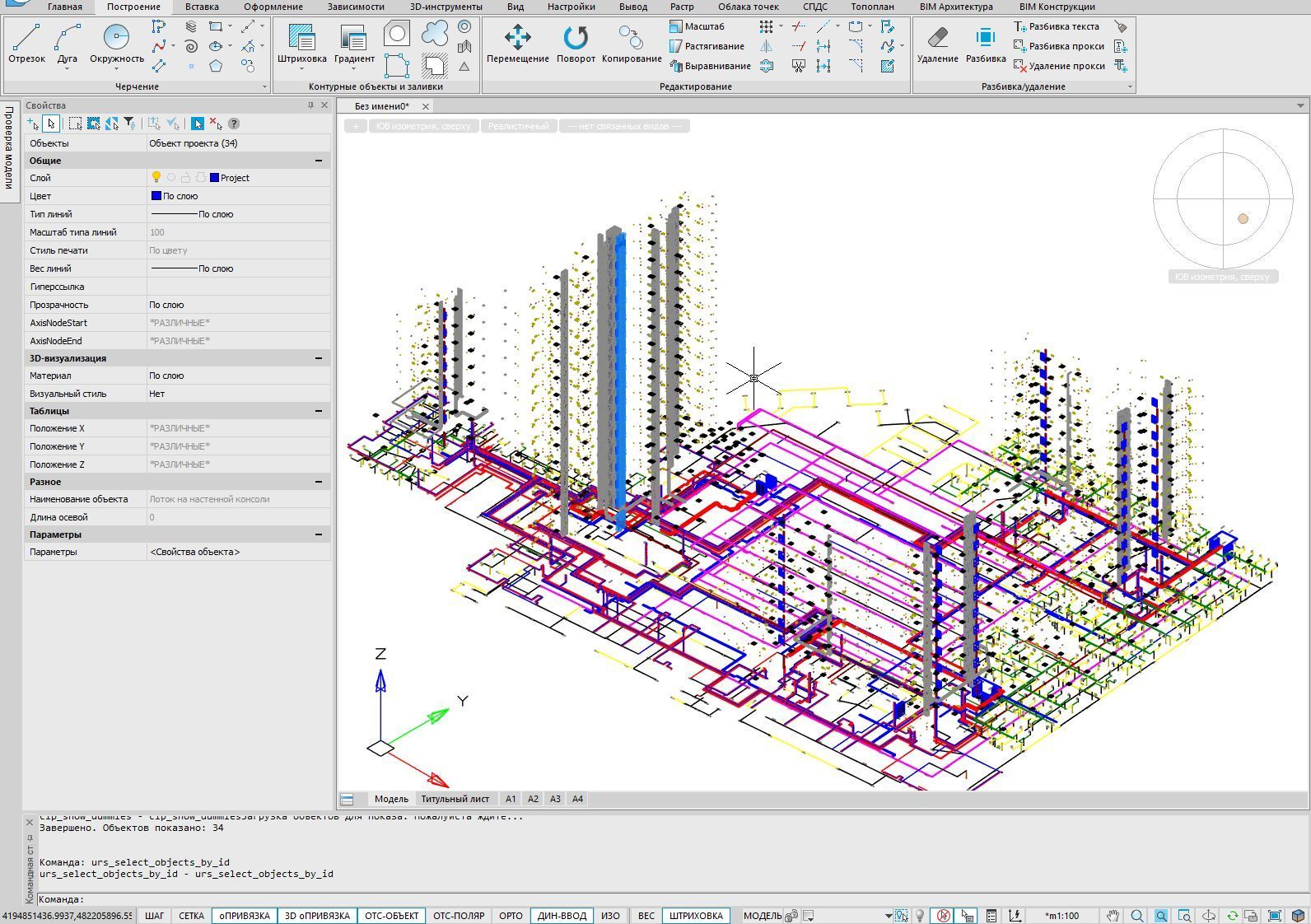1311x924 pixels.
Task: Switch to the A1 layout tab
Action: (511, 799)
